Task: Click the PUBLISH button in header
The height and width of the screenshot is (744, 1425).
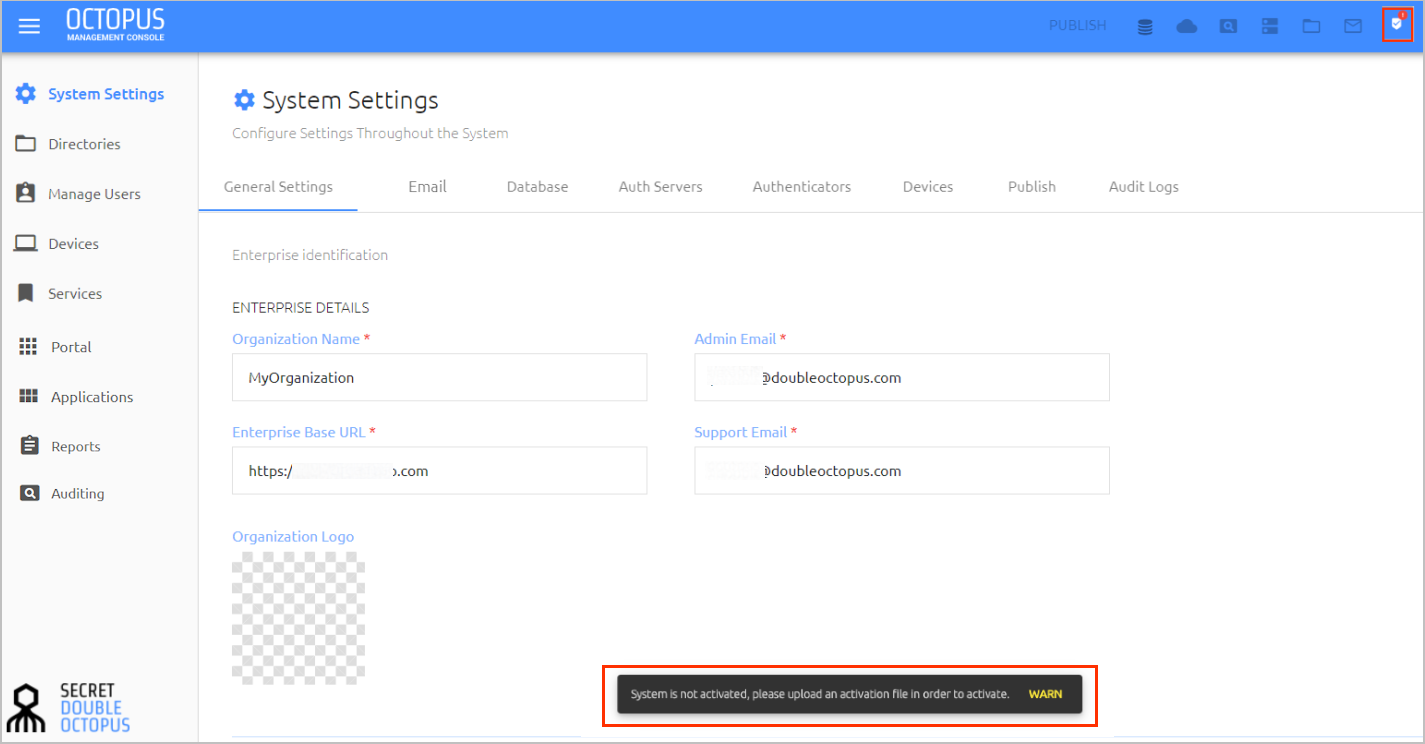Action: (x=1078, y=26)
